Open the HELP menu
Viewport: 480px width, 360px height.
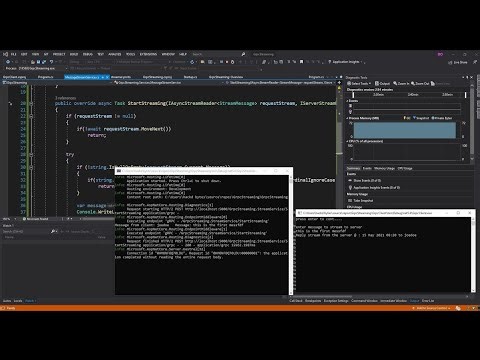point(183,54)
